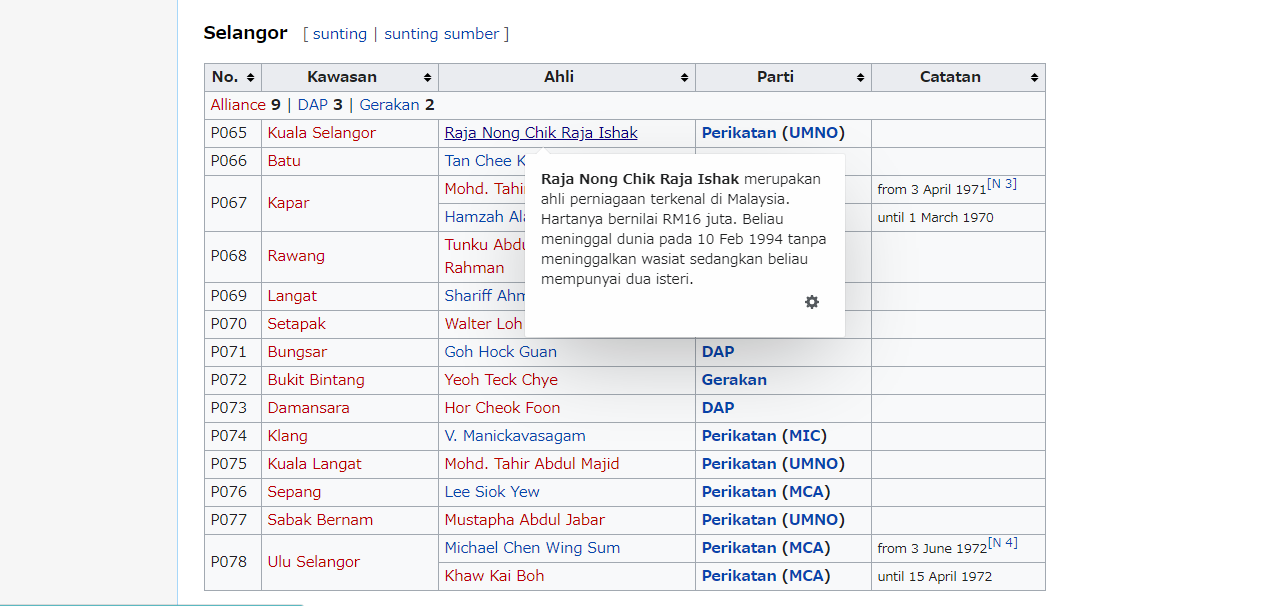This screenshot has height=606, width=1264.
Task: Open the preview popup settings gear
Action: point(812,302)
